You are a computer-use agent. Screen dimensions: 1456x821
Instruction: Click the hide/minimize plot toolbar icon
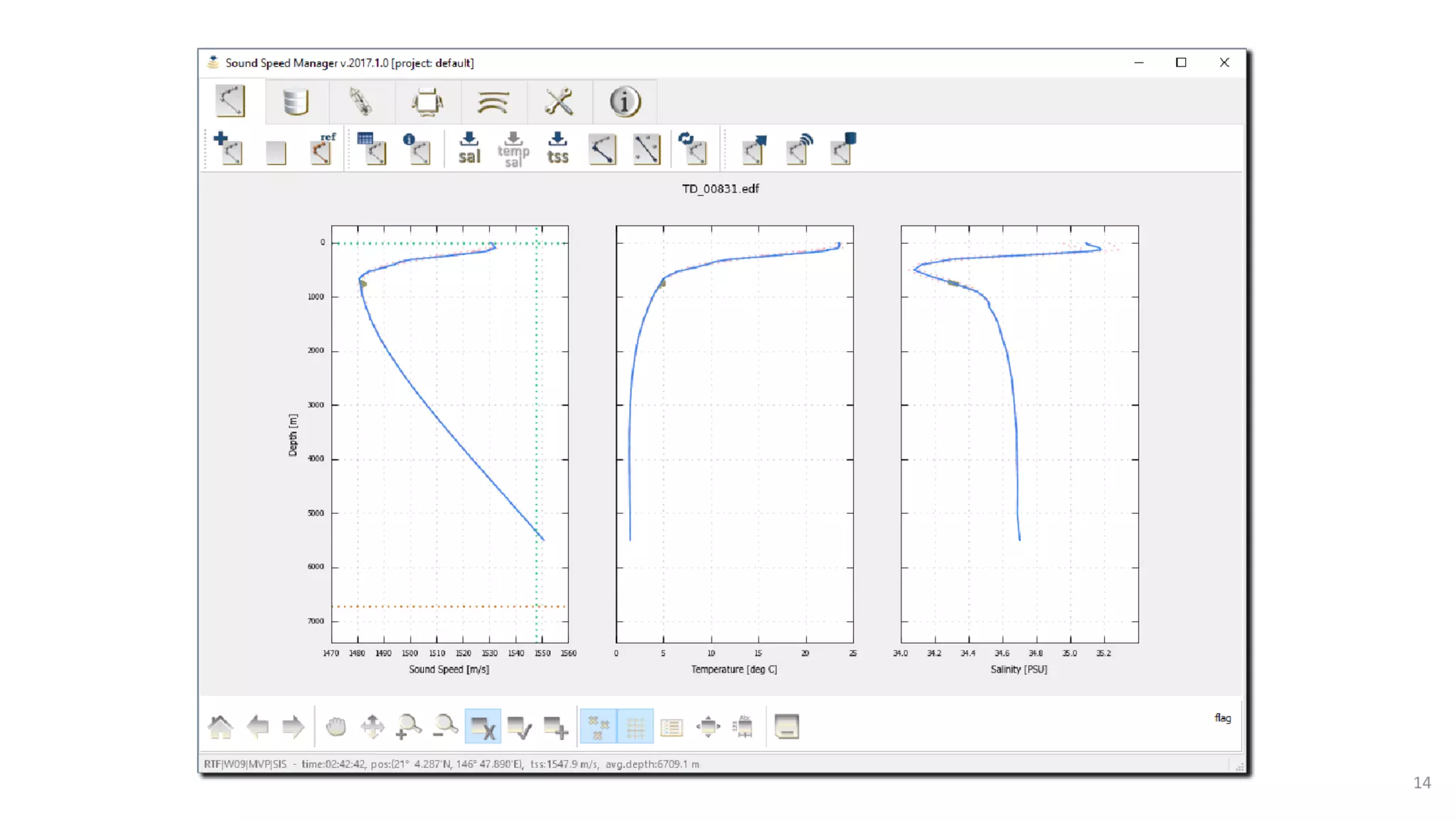(786, 726)
